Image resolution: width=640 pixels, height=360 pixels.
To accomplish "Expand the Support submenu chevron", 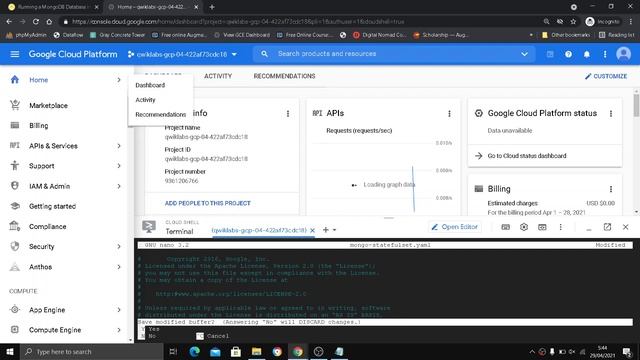I will pos(119,166).
